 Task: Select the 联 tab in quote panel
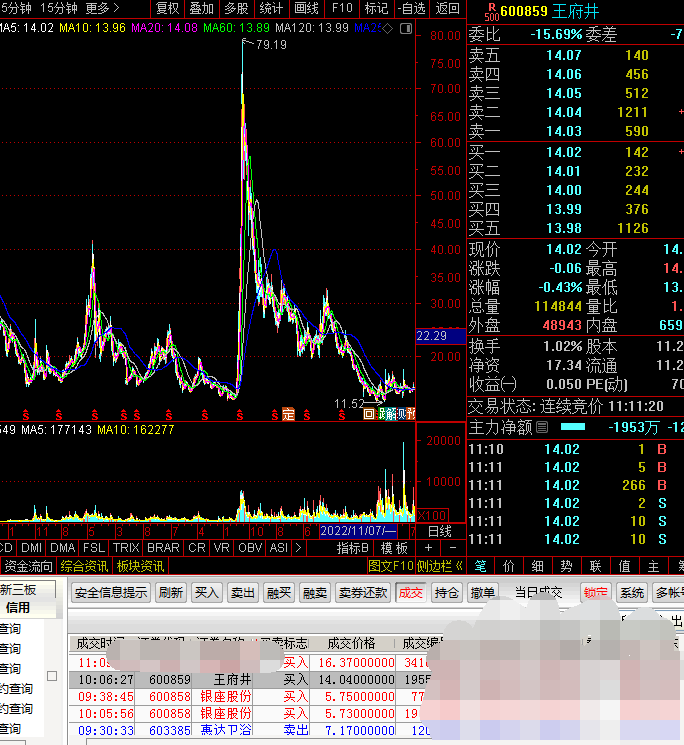click(595, 566)
